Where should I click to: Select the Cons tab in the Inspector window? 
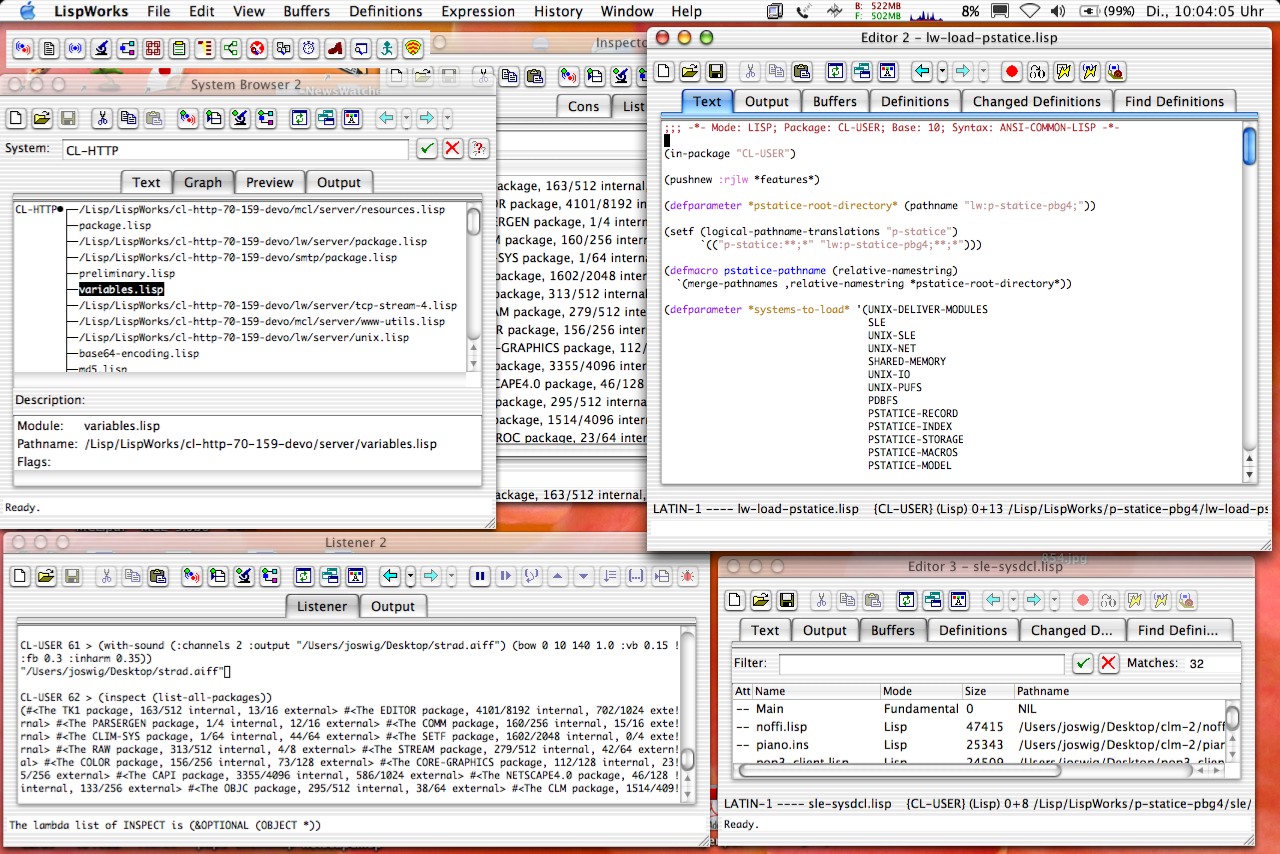584,106
